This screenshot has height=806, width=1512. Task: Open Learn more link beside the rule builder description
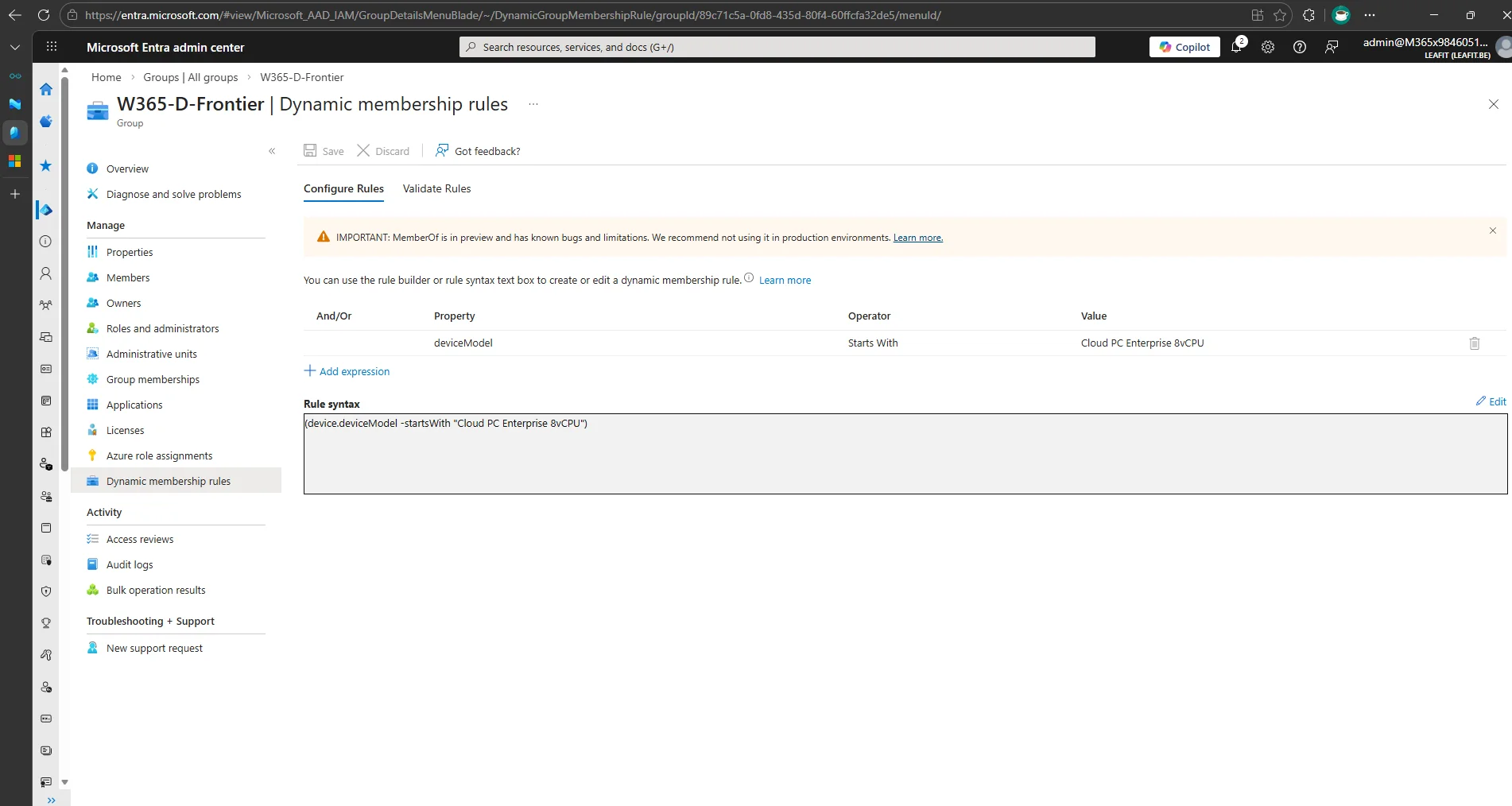[785, 280]
